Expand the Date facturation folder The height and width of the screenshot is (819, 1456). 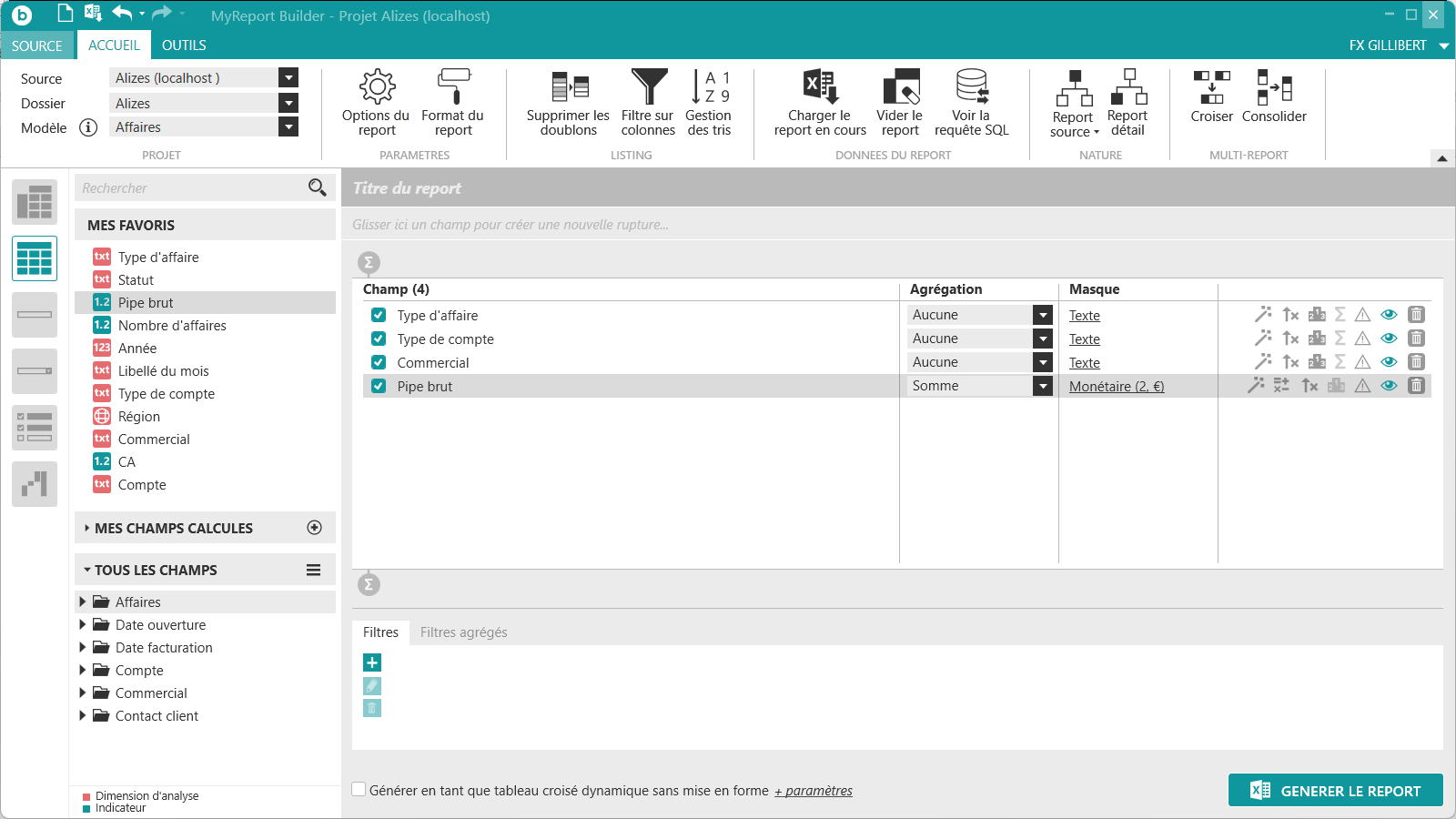pyautogui.click(x=83, y=648)
